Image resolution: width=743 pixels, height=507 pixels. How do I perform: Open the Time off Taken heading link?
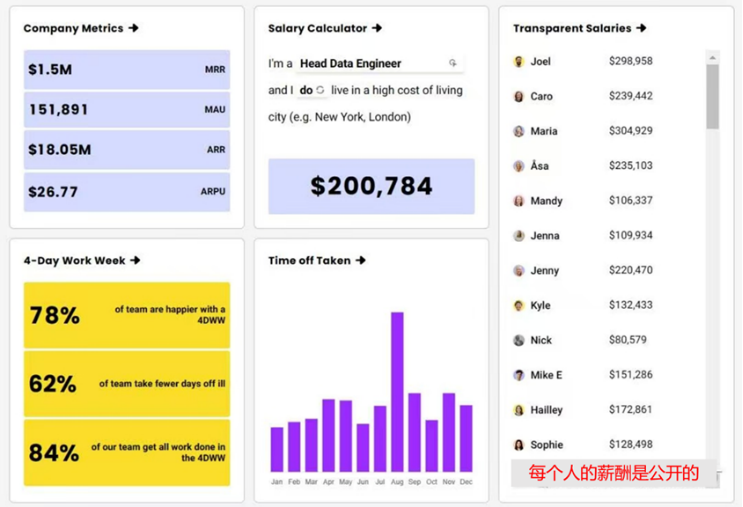click(317, 260)
